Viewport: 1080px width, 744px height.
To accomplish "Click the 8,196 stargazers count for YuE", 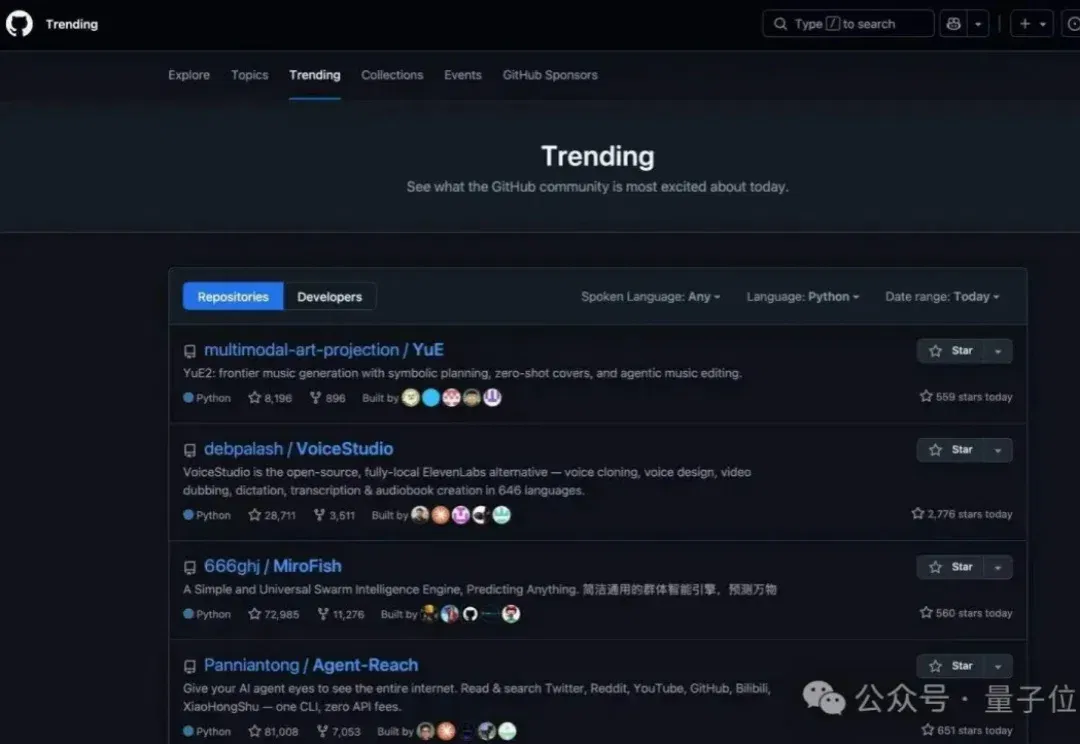I will 270,397.
